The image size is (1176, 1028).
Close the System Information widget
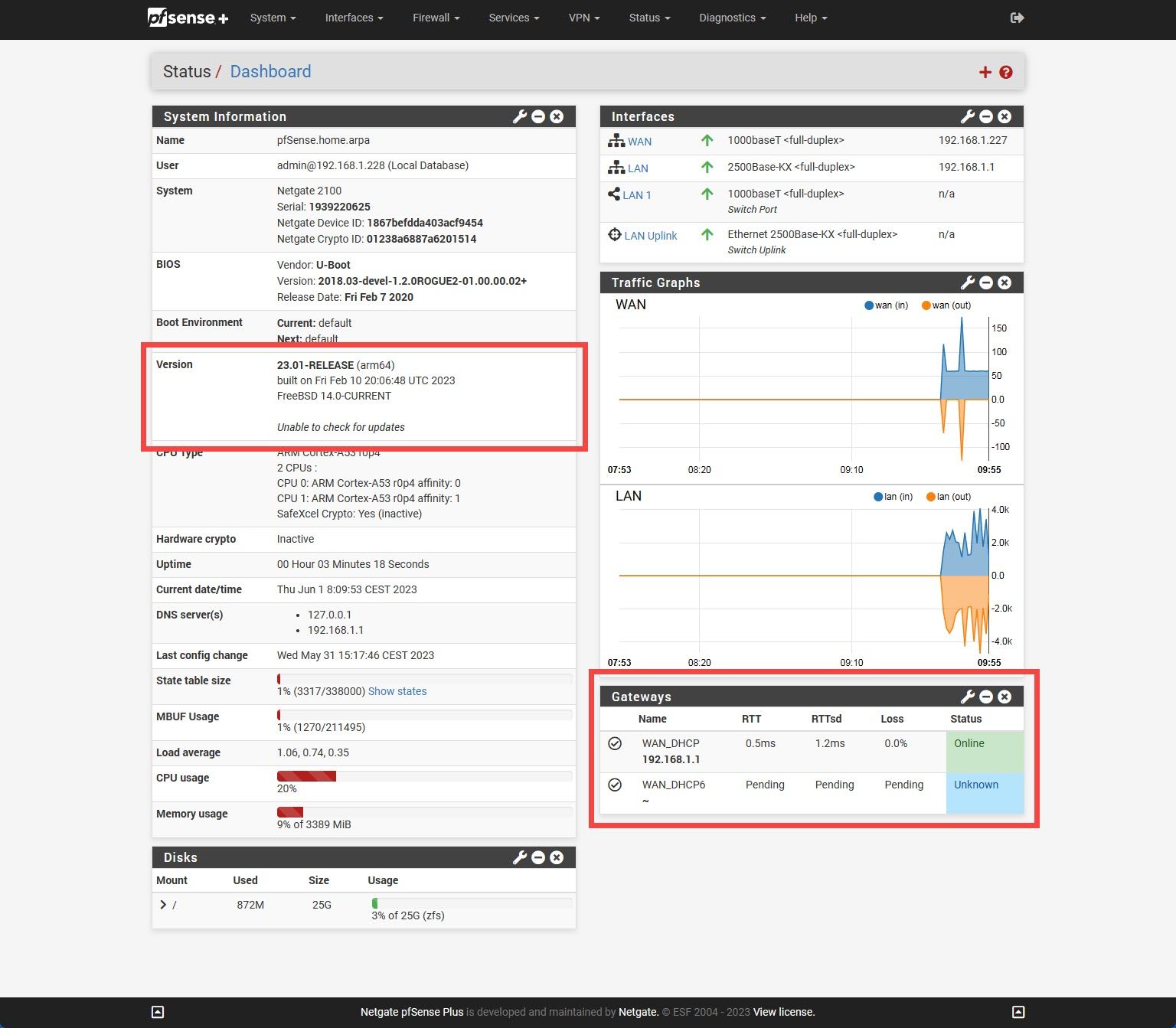point(557,116)
